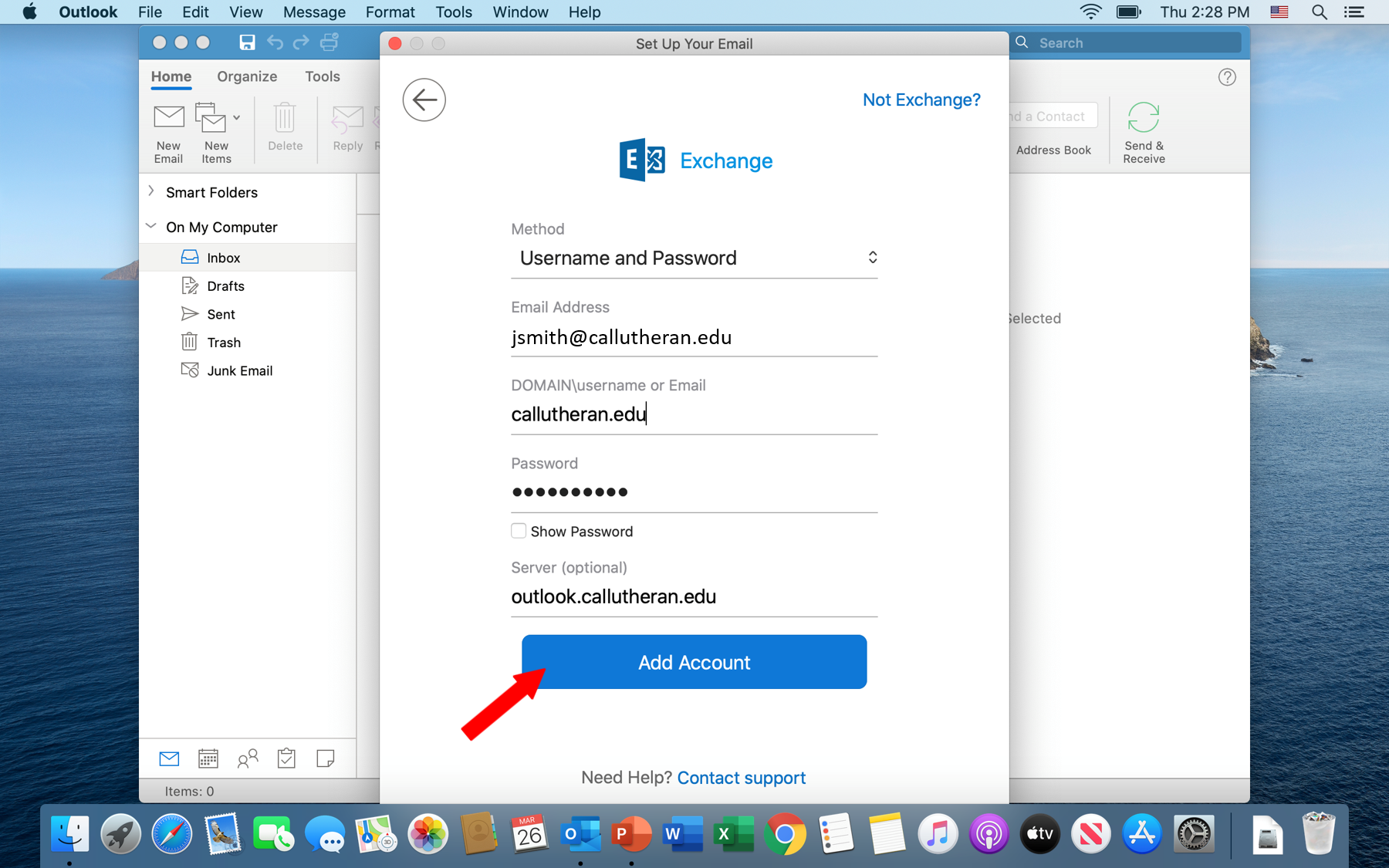Screen dimensions: 1389x868
Task: Open the New Items dropdown arrow
Action: [237, 118]
